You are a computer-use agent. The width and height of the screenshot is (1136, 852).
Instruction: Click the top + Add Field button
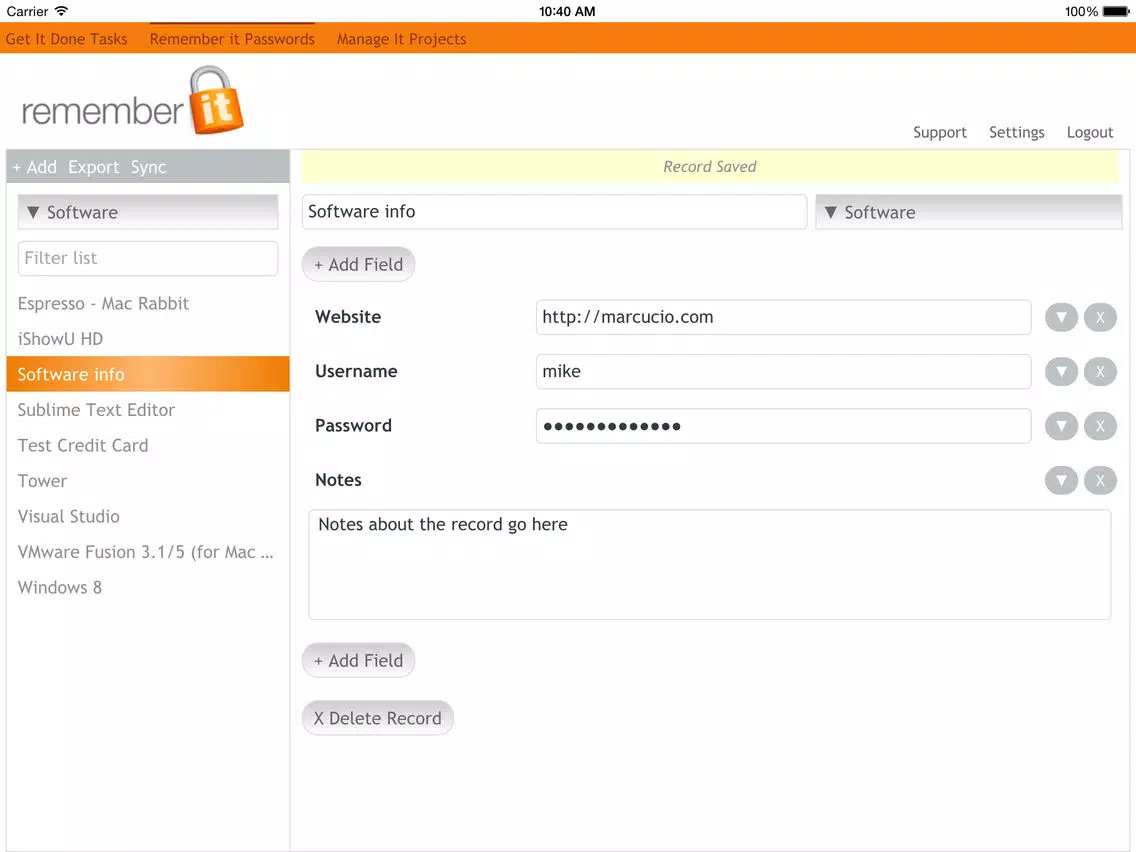pos(358,264)
